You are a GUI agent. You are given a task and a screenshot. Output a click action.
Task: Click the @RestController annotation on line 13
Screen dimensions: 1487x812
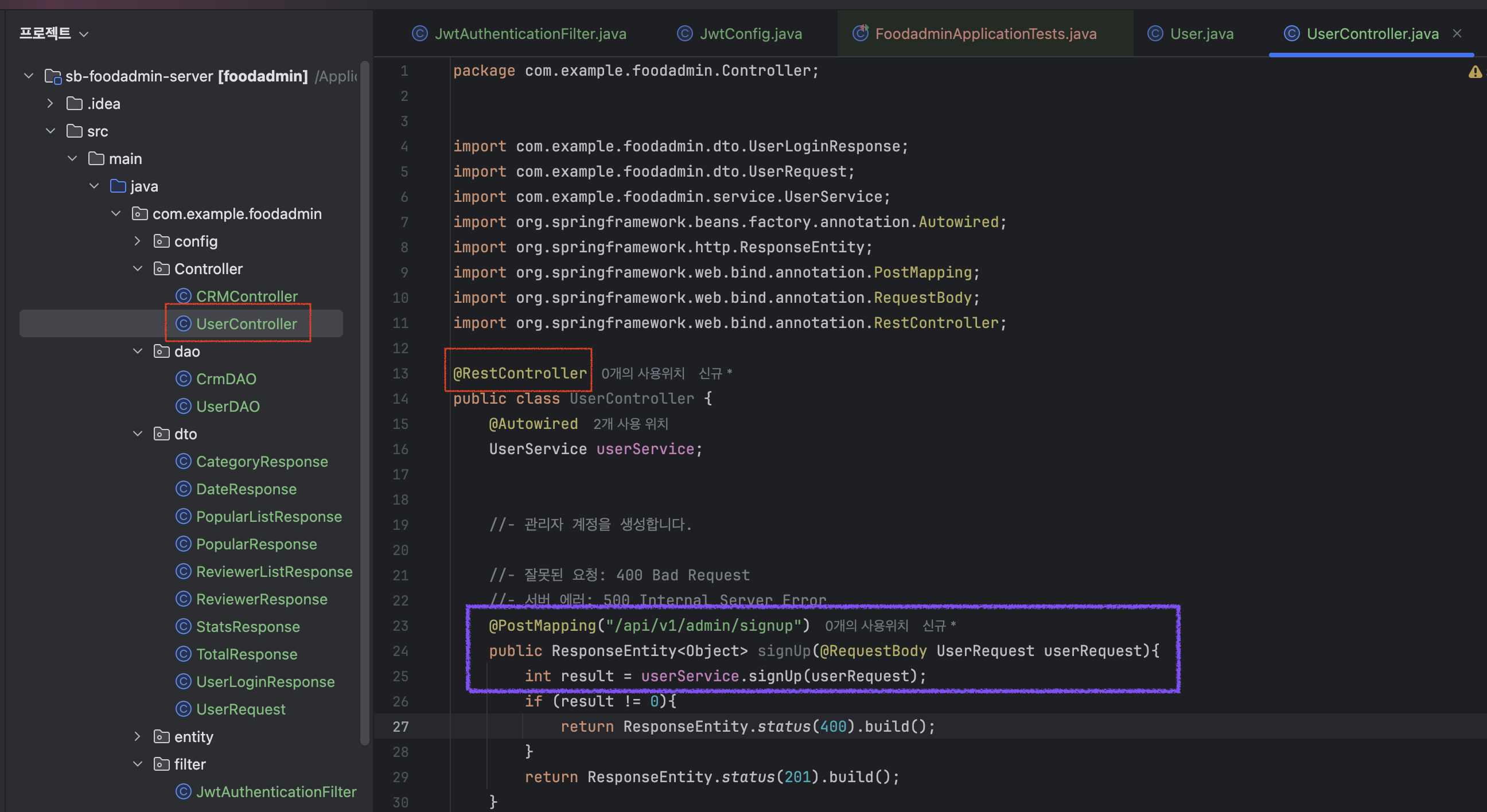[x=520, y=373]
